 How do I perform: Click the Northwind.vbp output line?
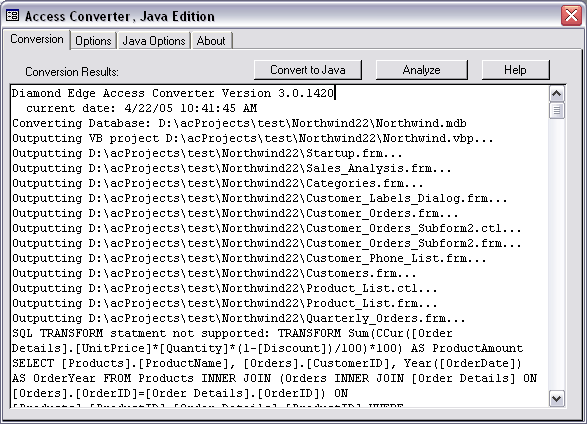pyautogui.click(x=253, y=138)
